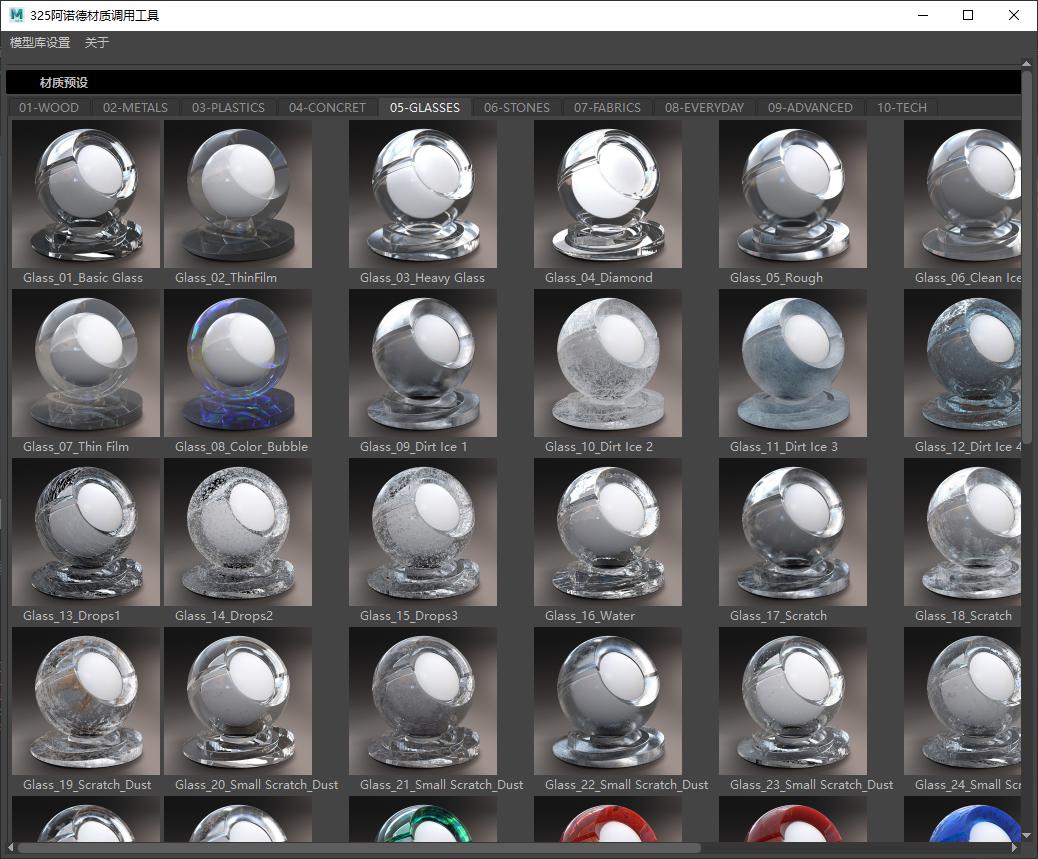
Task: Select the Glass_02_ThinFilm material thumbnail
Action: (x=238, y=194)
